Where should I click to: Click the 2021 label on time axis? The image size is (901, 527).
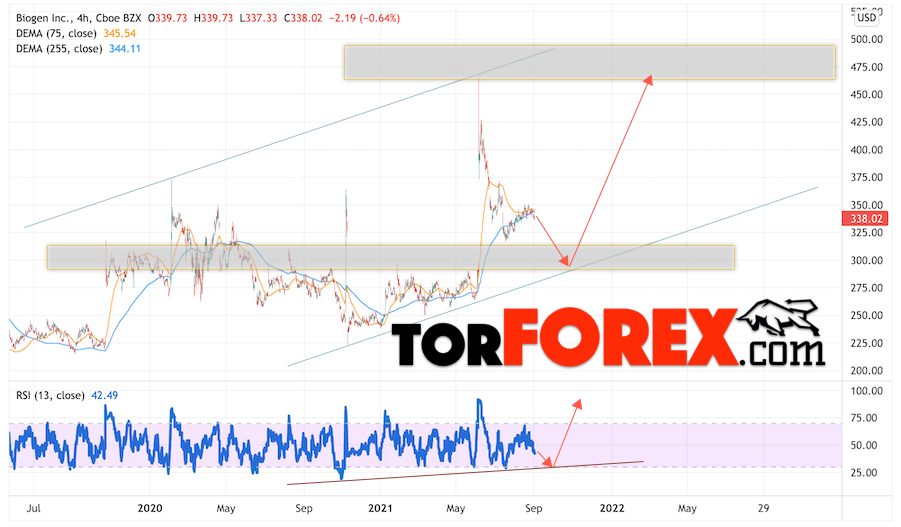380,508
